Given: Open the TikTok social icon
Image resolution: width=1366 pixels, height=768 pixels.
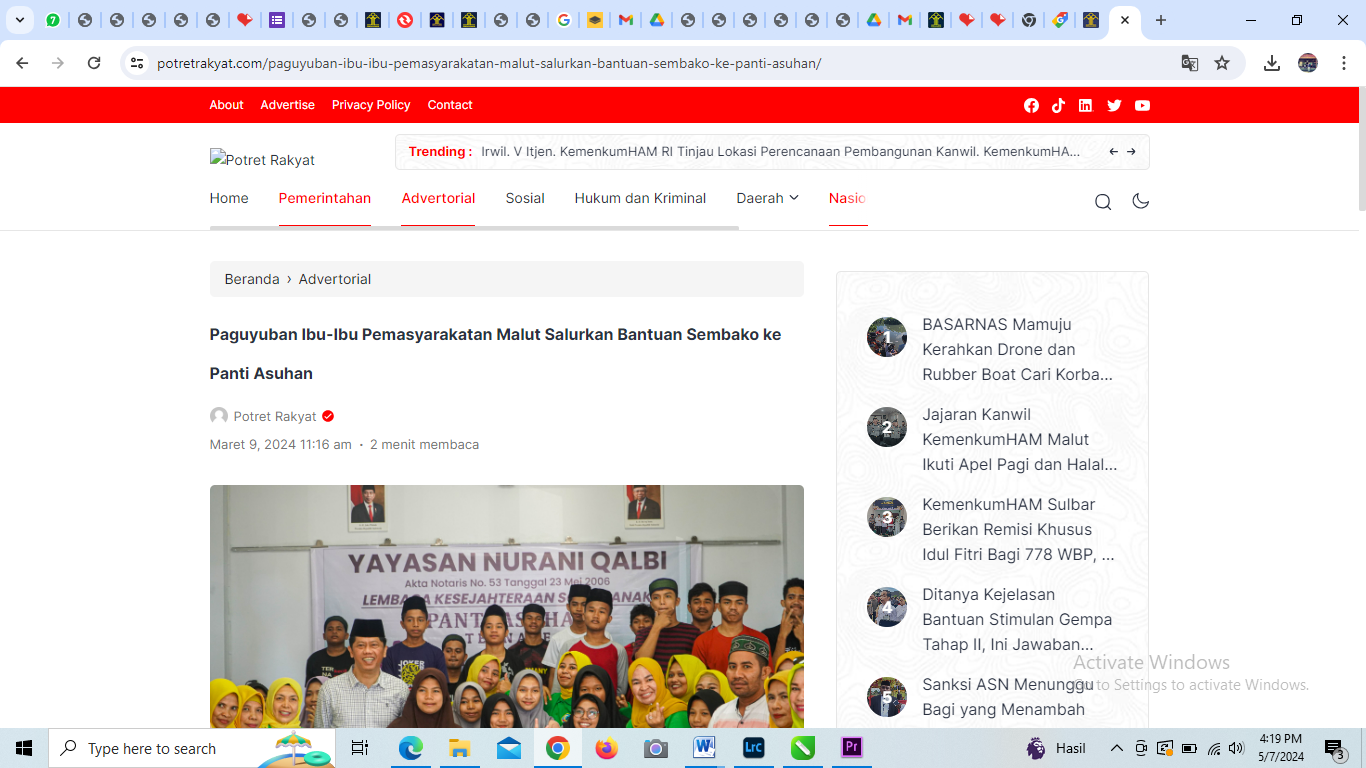Looking at the screenshot, I should [x=1058, y=105].
